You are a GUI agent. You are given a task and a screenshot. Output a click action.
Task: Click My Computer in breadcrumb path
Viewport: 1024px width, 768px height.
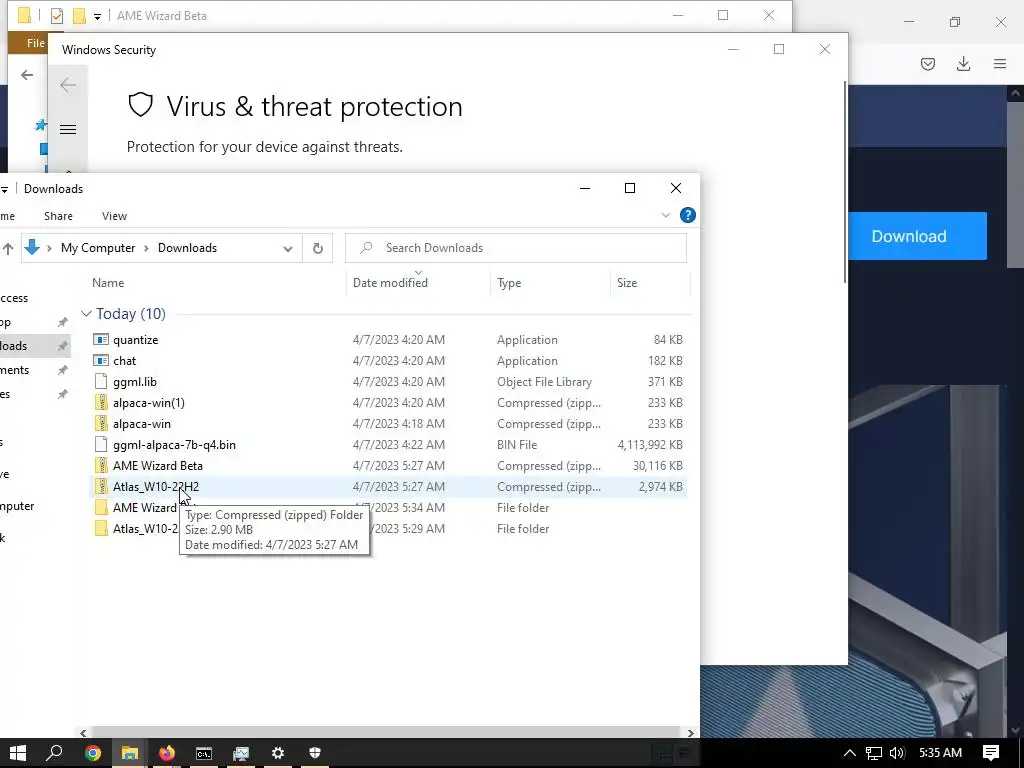click(98, 248)
